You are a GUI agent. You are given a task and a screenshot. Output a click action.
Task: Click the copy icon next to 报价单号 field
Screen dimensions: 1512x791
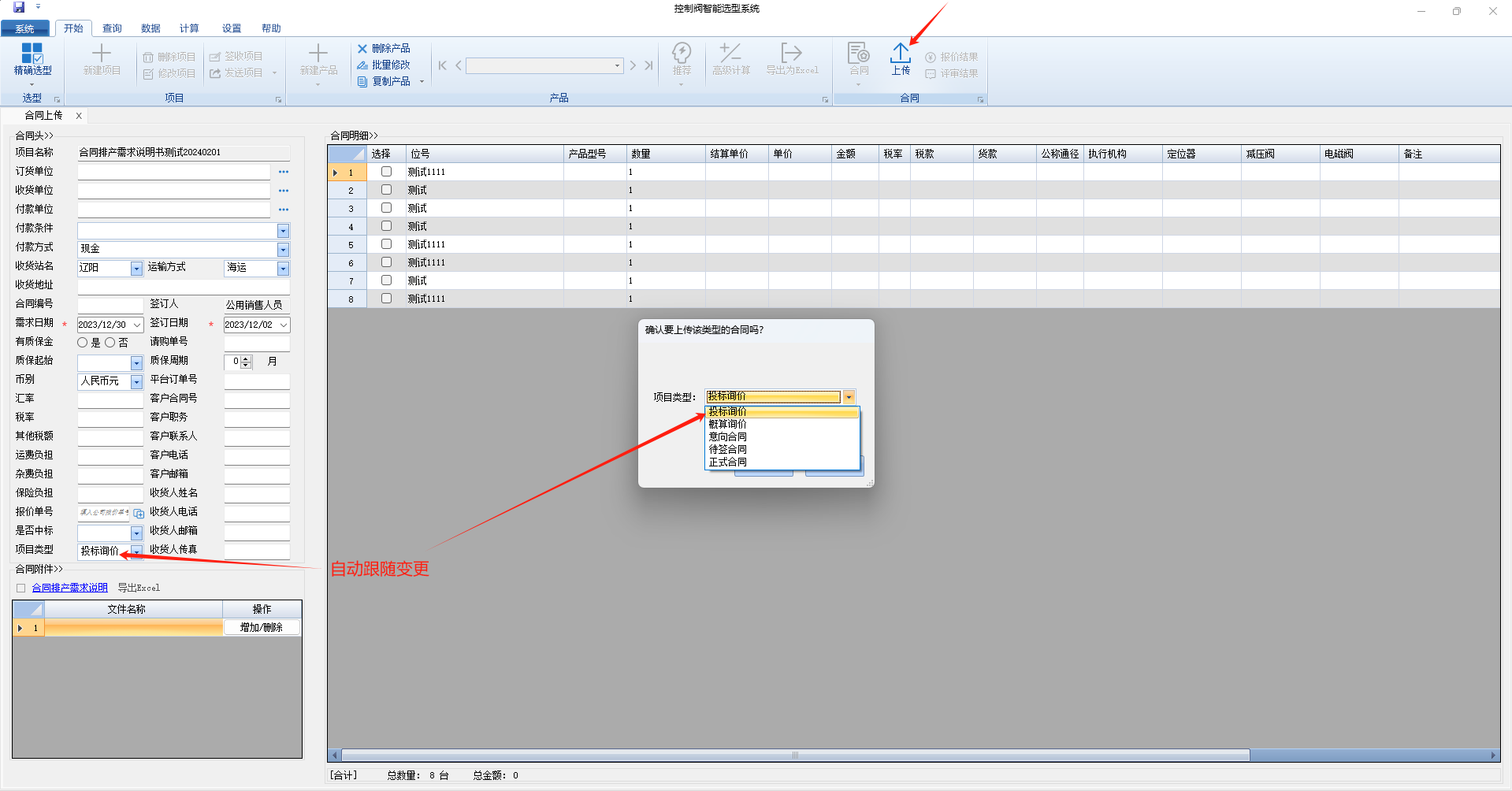point(139,514)
